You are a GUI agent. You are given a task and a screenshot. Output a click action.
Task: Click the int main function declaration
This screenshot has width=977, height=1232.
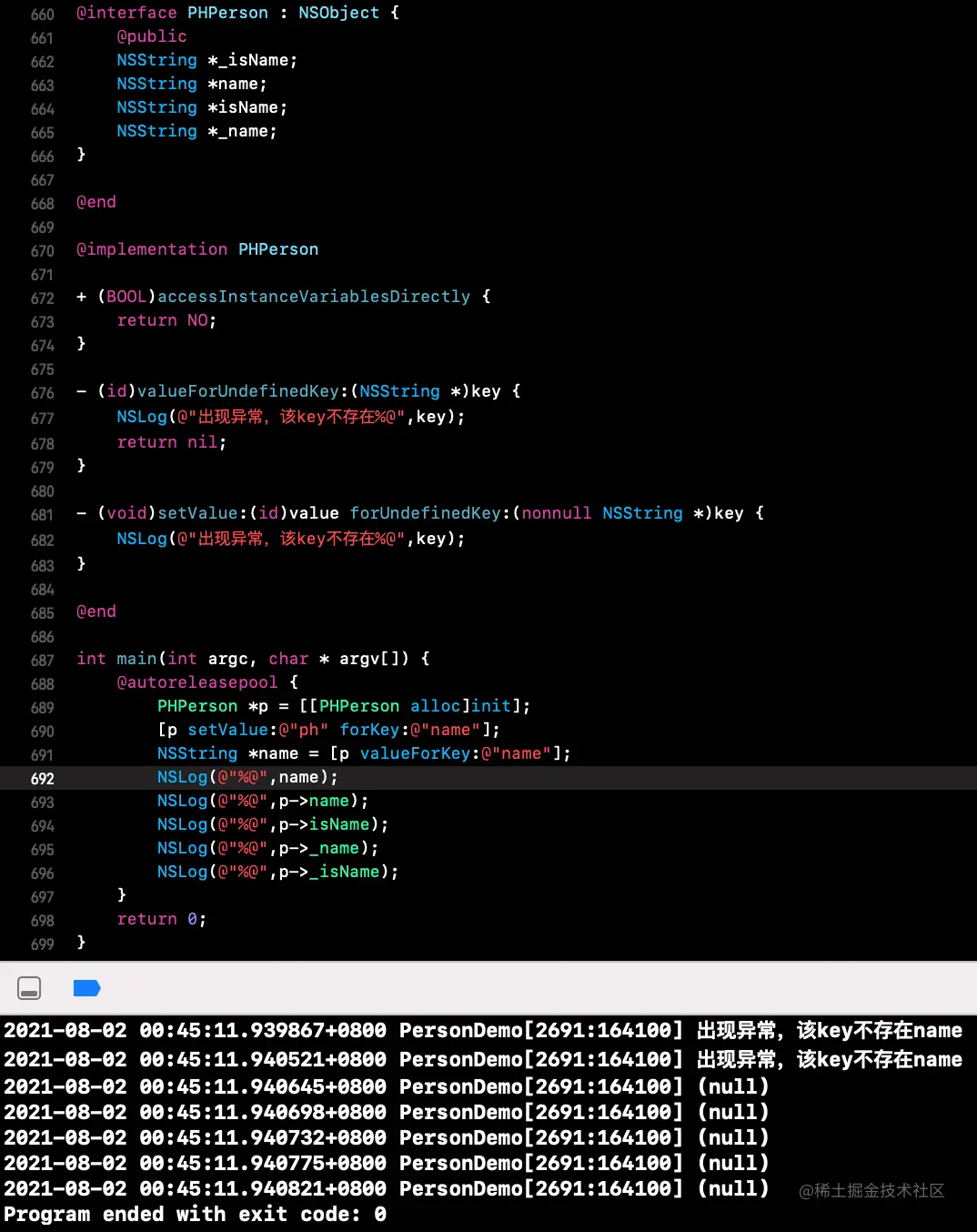tap(253, 659)
